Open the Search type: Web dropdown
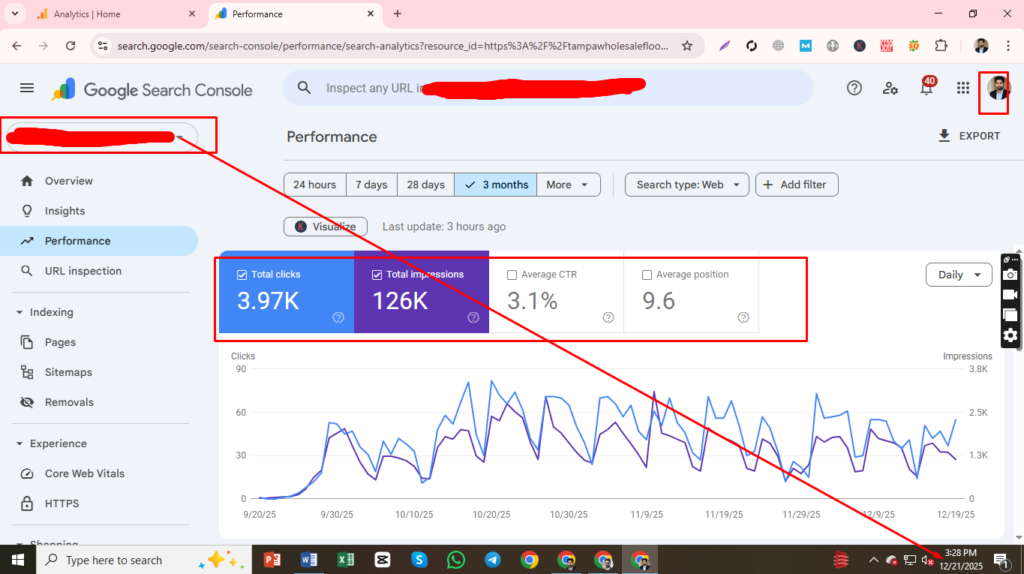 687,185
